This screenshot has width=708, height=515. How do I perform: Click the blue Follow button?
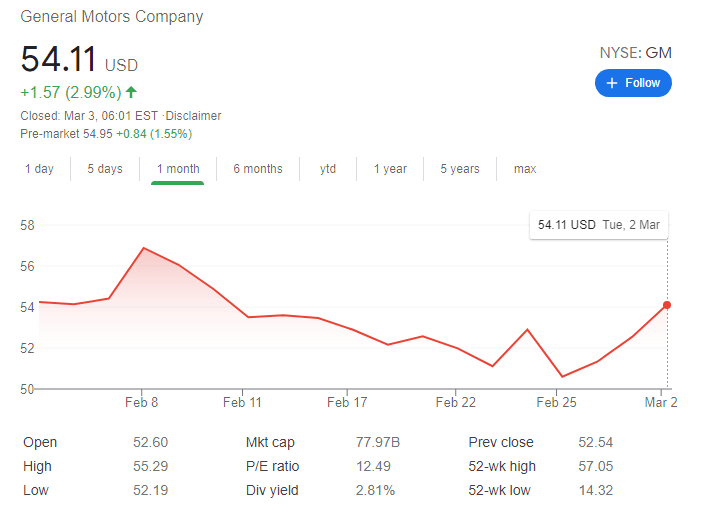point(633,83)
